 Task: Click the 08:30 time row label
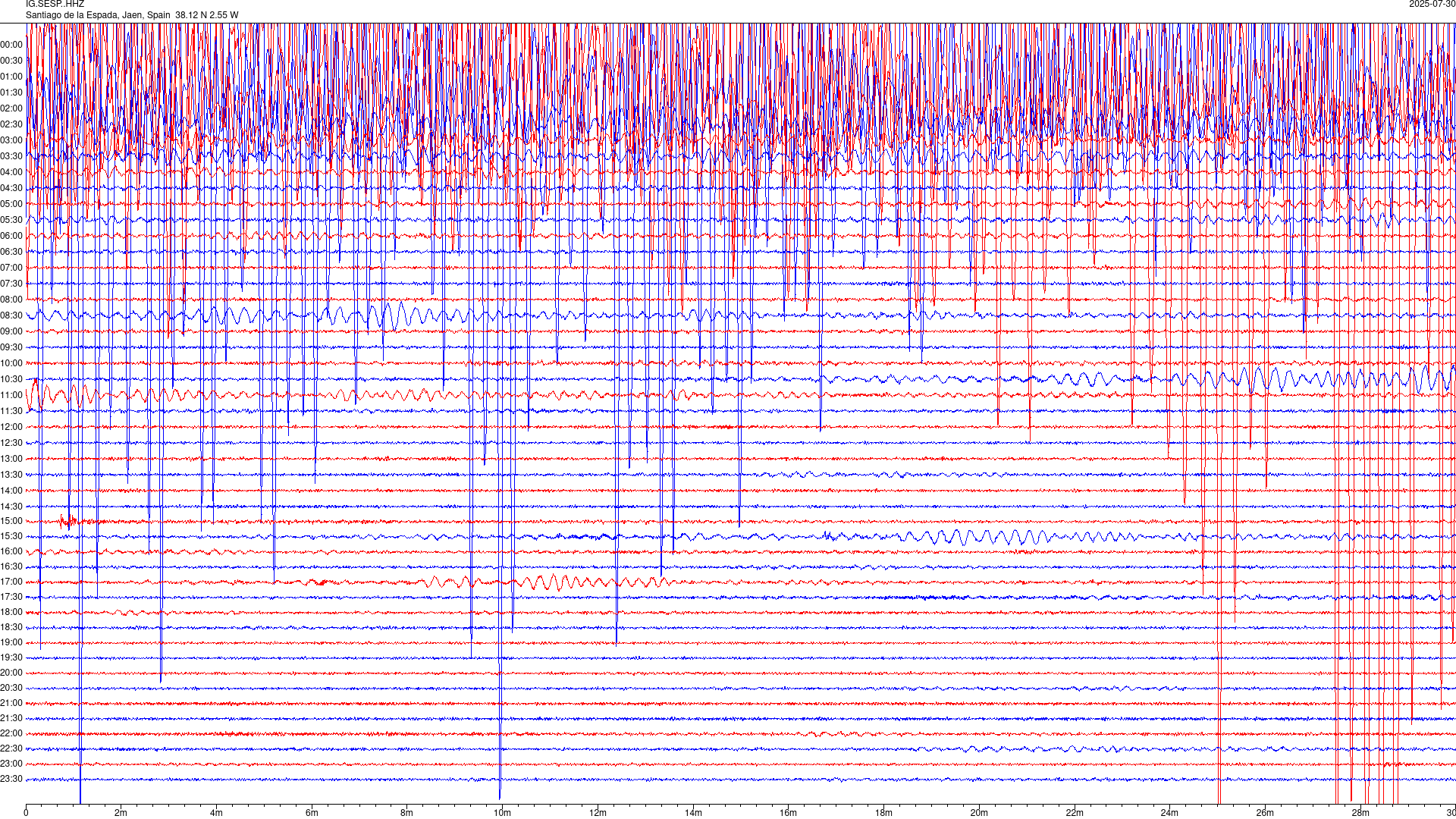click(x=11, y=315)
